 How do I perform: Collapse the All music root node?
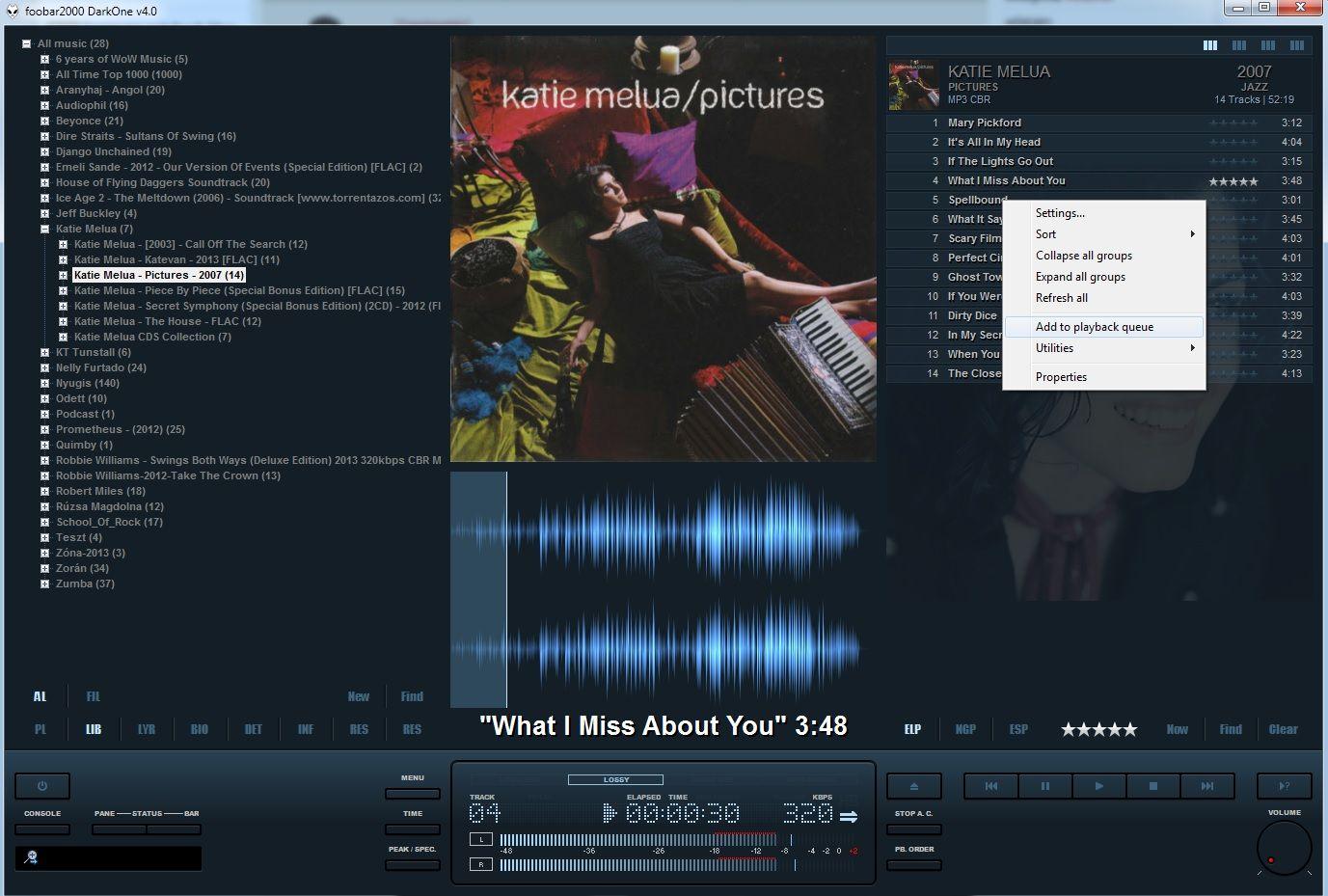click(x=26, y=43)
